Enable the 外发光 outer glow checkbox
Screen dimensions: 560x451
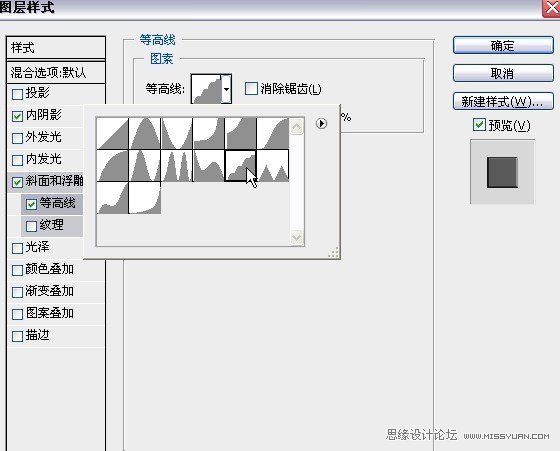coord(17,138)
